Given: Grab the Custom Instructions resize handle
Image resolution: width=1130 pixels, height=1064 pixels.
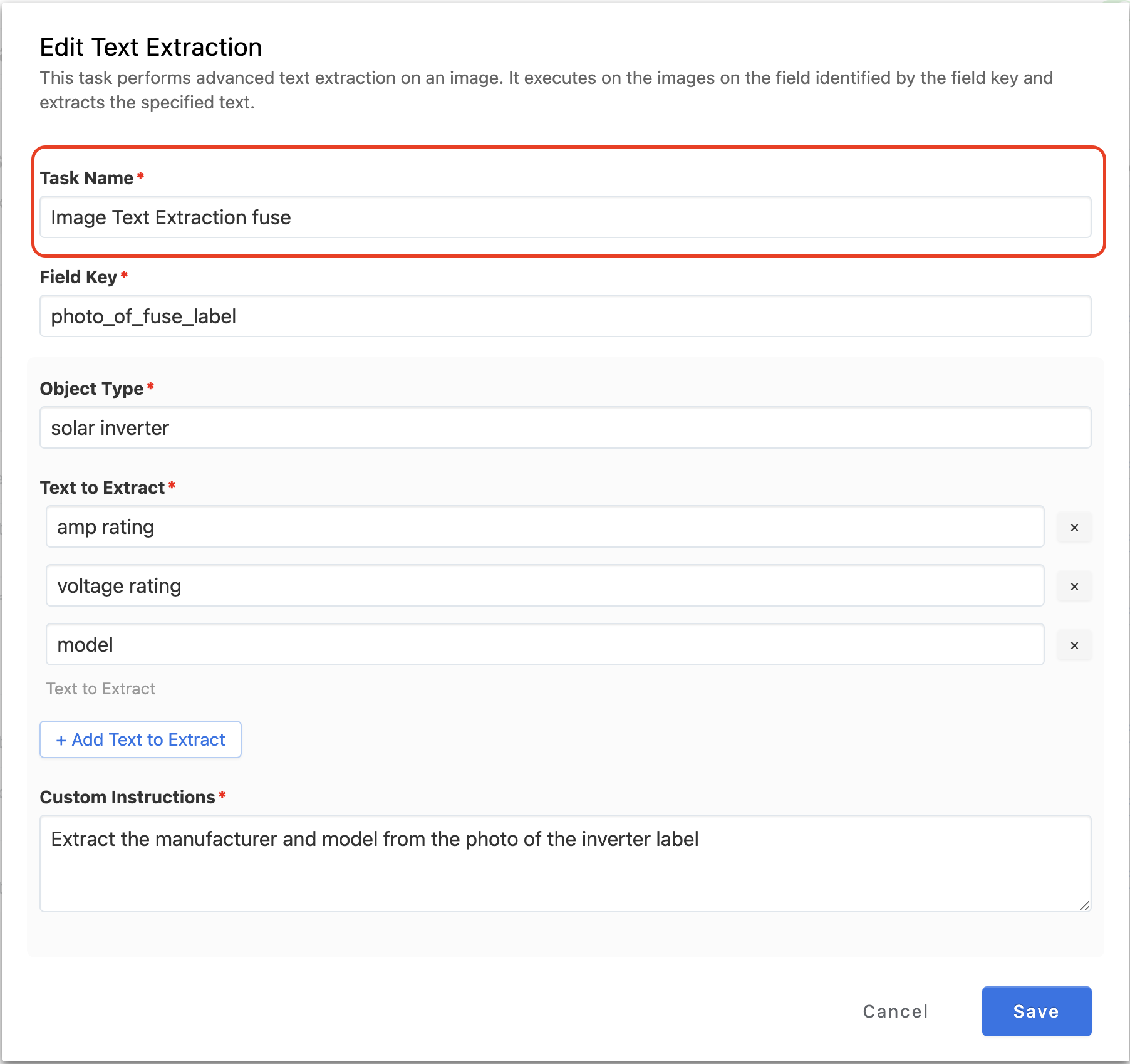Looking at the screenshot, I should [1084, 905].
